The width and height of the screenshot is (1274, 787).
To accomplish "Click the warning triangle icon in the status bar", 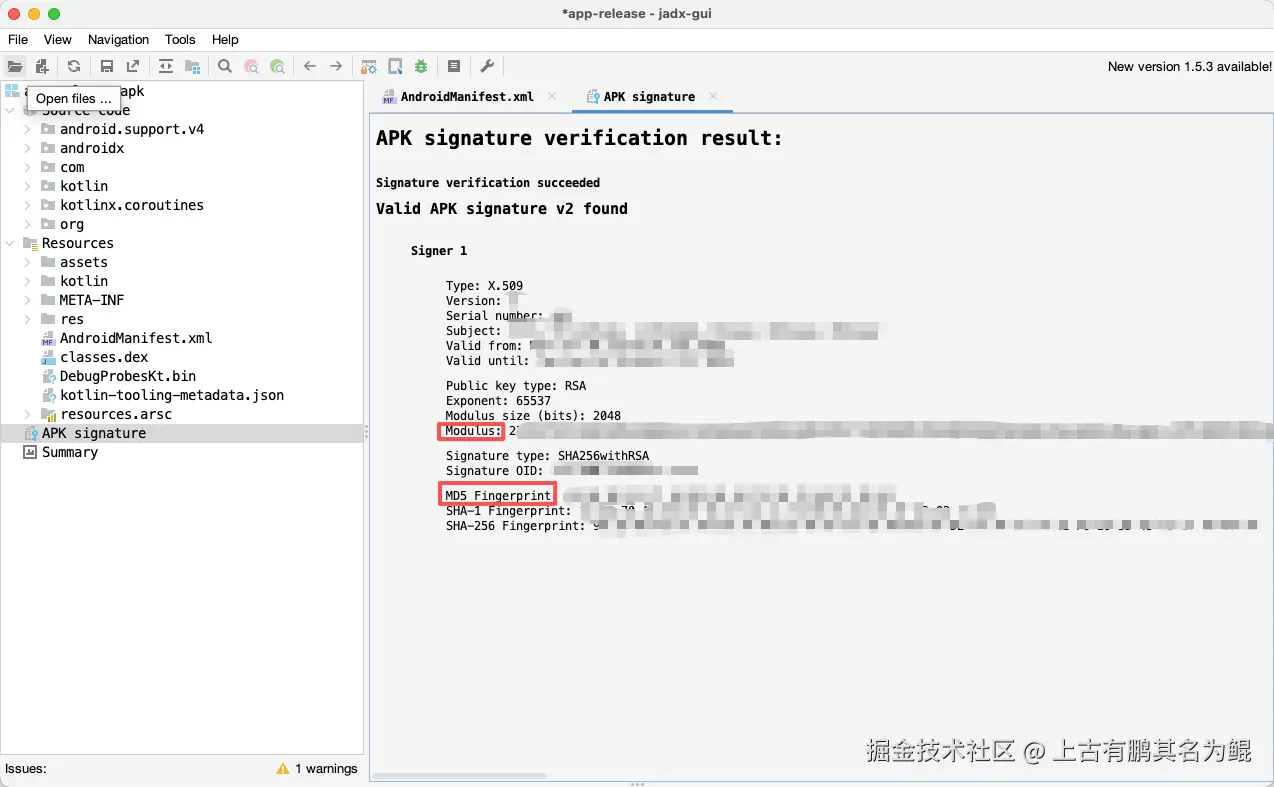I will pos(283,769).
